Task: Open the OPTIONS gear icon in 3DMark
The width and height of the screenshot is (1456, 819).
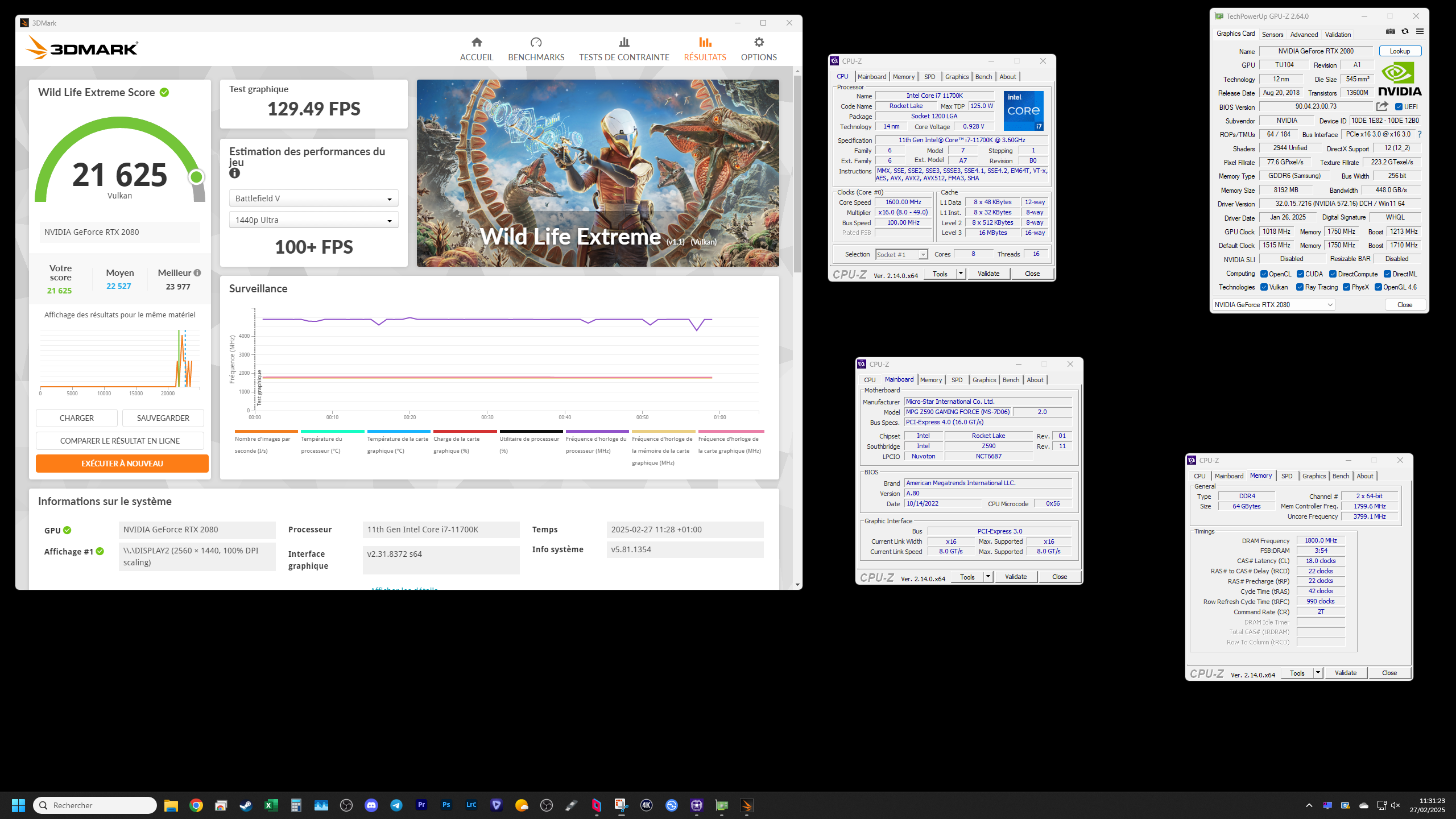Action: 759,42
